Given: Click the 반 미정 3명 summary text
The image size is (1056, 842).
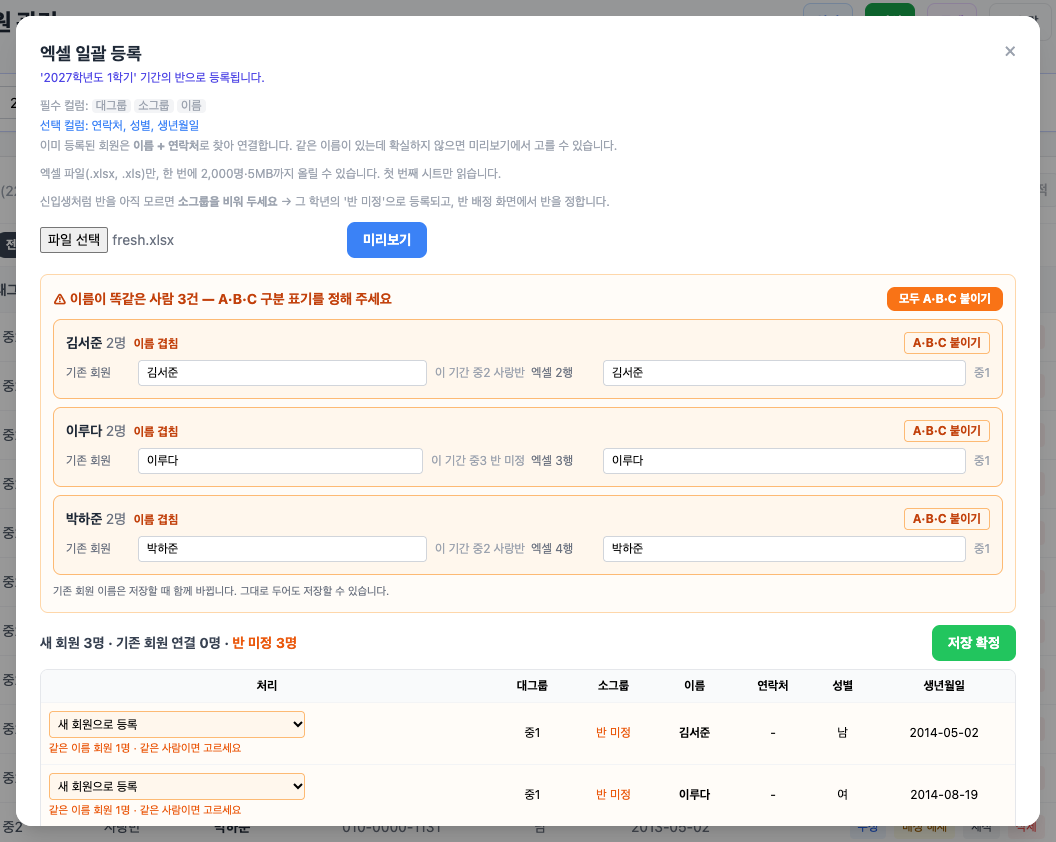Looking at the screenshot, I should pyautogui.click(x=265, y=643).
